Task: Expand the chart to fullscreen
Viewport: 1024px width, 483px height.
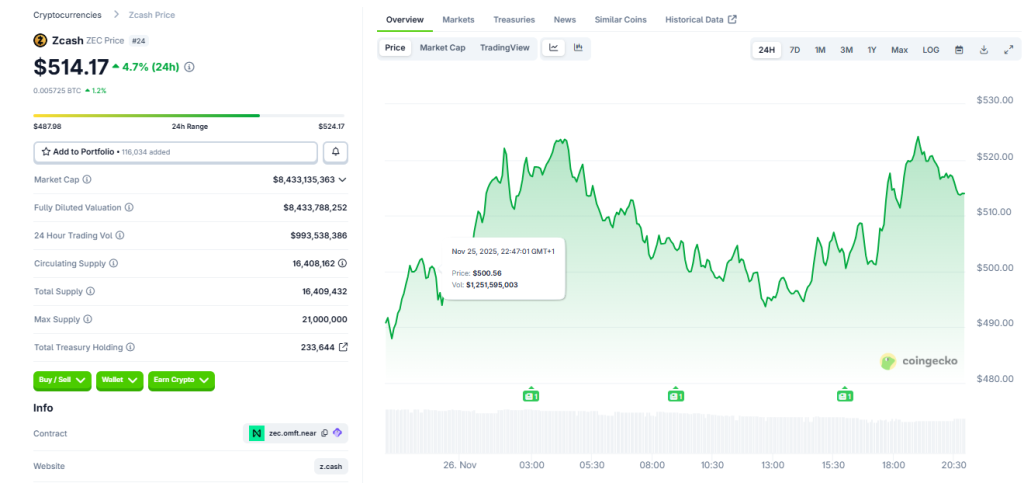Action: (x=1007, y=50)
